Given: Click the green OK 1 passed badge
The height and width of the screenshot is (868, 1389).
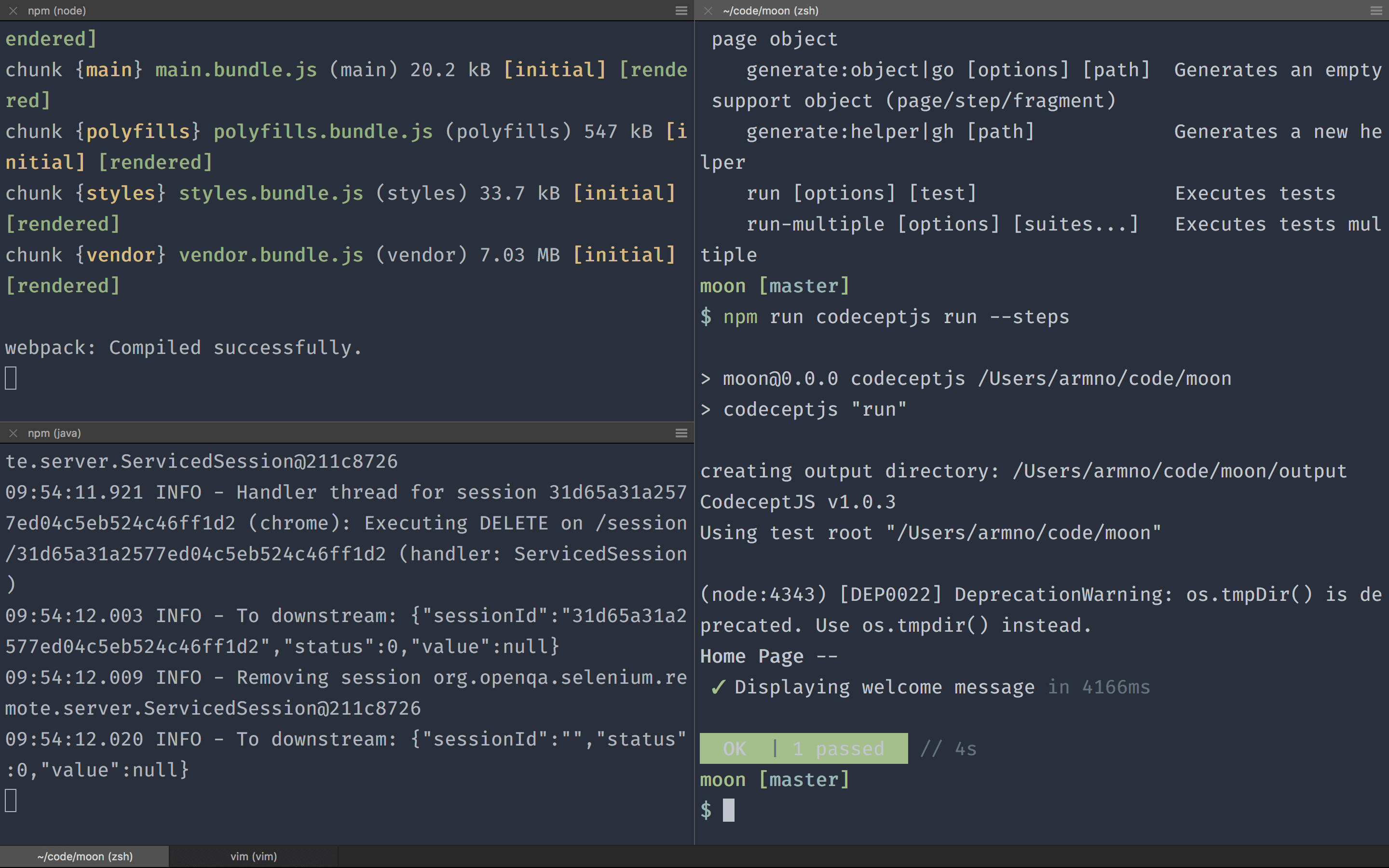Looking at the screenshot, I should [803, 748].
